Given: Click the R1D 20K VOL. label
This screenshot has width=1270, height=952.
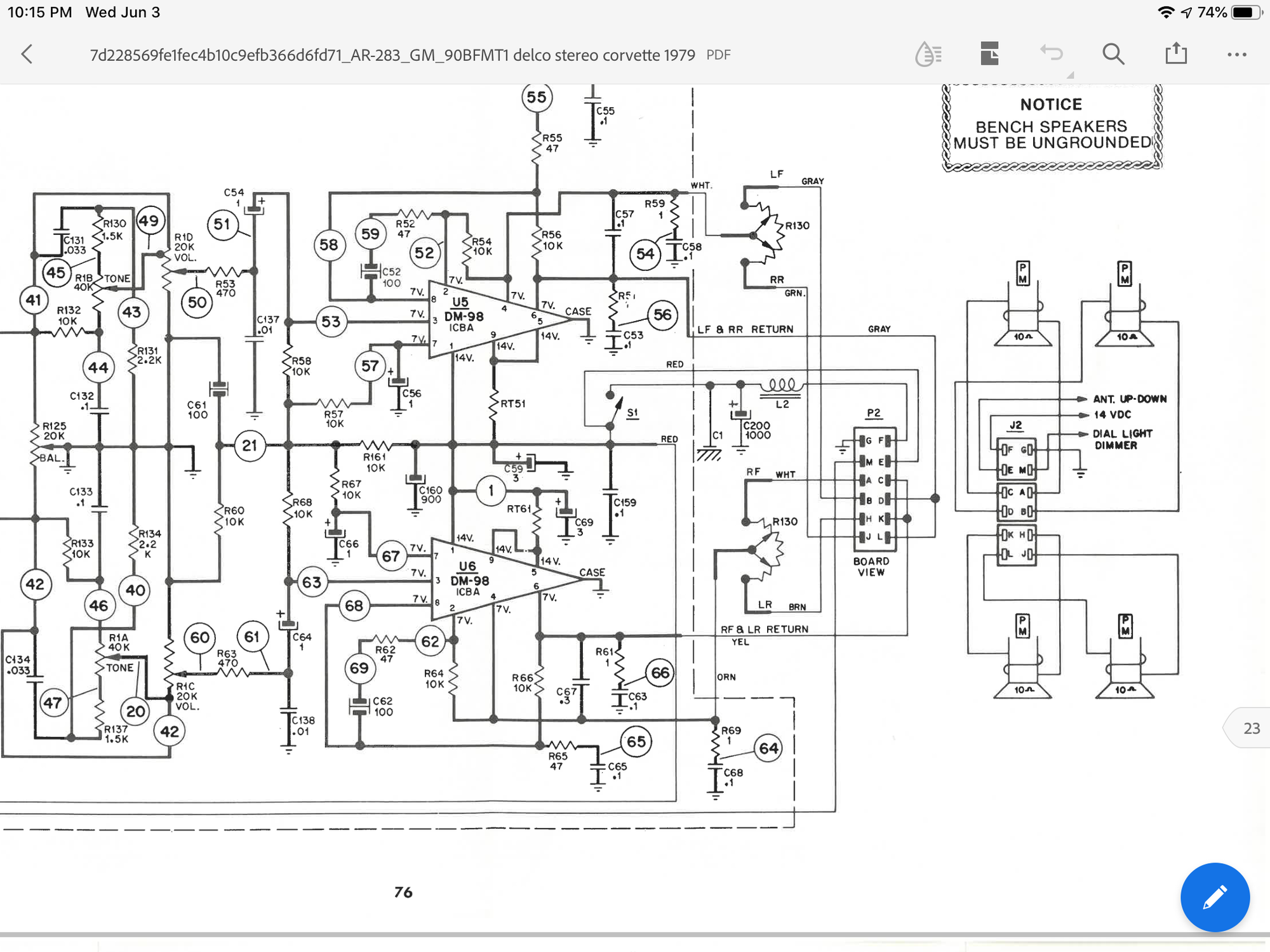Looking at the screenshot, I should point(185,247).
